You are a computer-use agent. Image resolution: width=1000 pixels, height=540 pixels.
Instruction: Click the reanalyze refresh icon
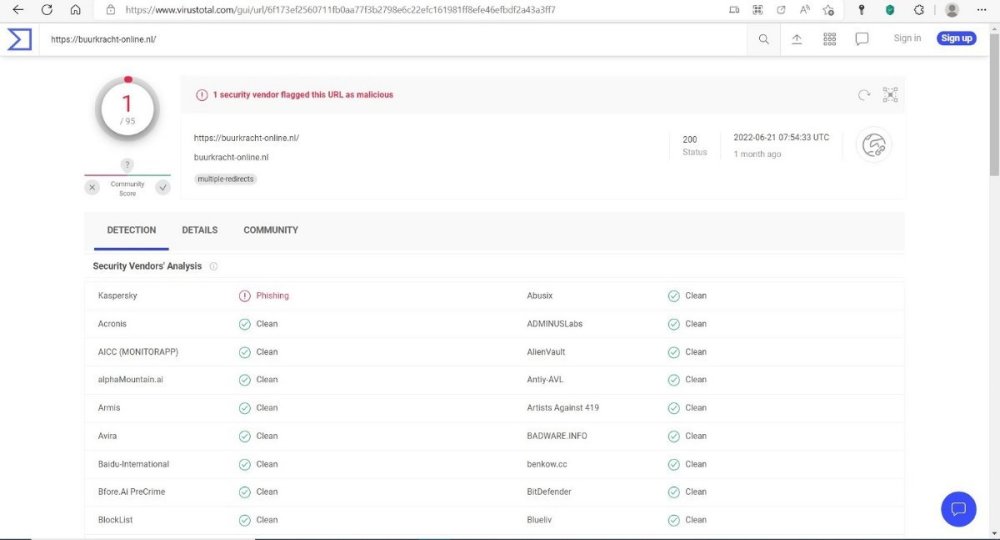864,95
